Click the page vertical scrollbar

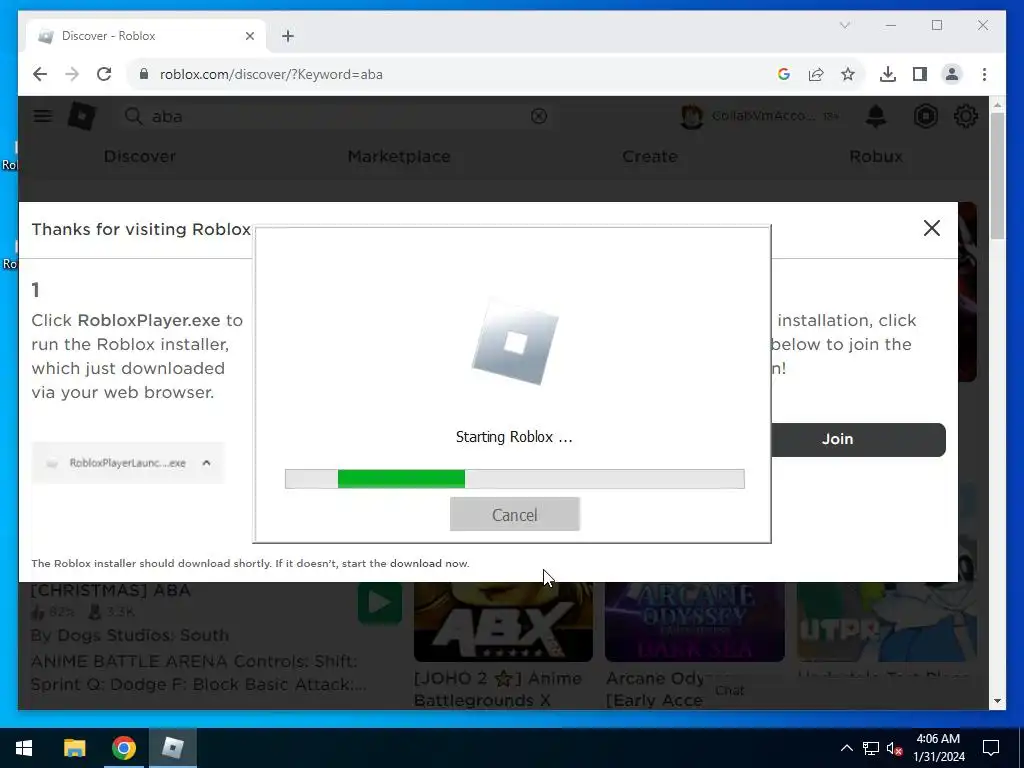pyautogui.click(x=997, y=176)
